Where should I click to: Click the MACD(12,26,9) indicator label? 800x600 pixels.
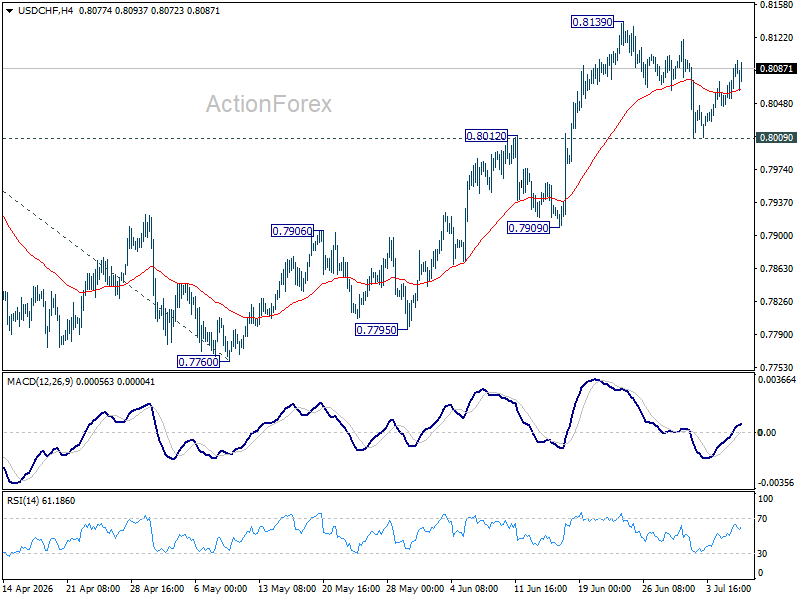point(40,382)
